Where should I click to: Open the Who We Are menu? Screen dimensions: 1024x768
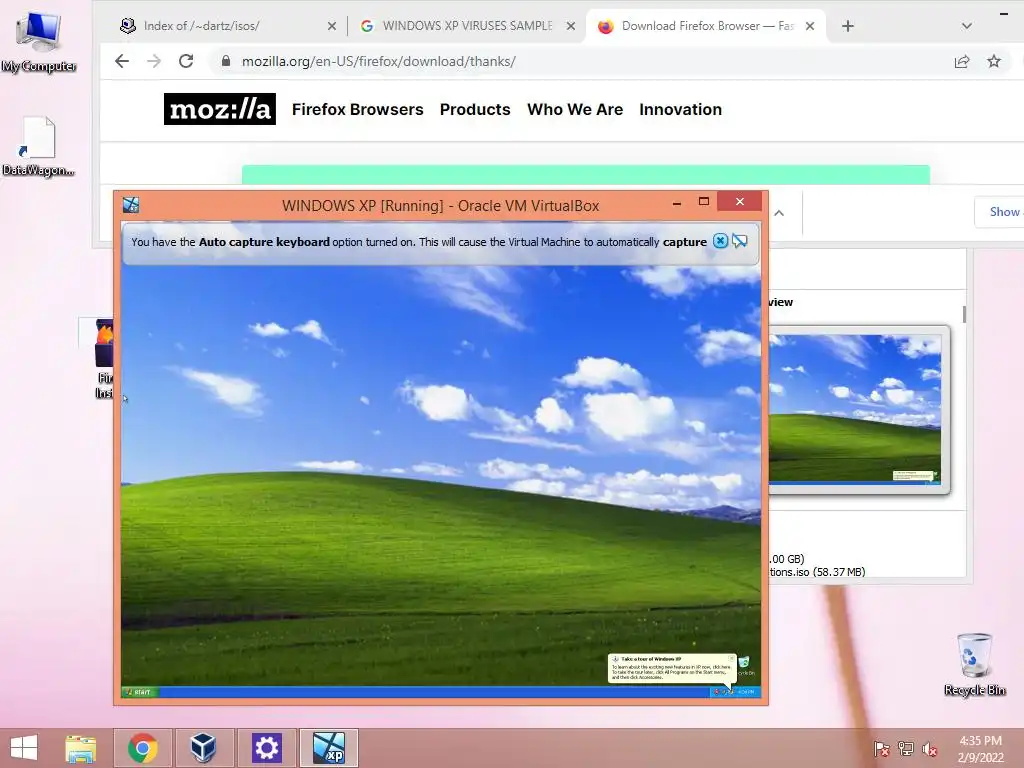pyautogui.click(x=575, y=110)
